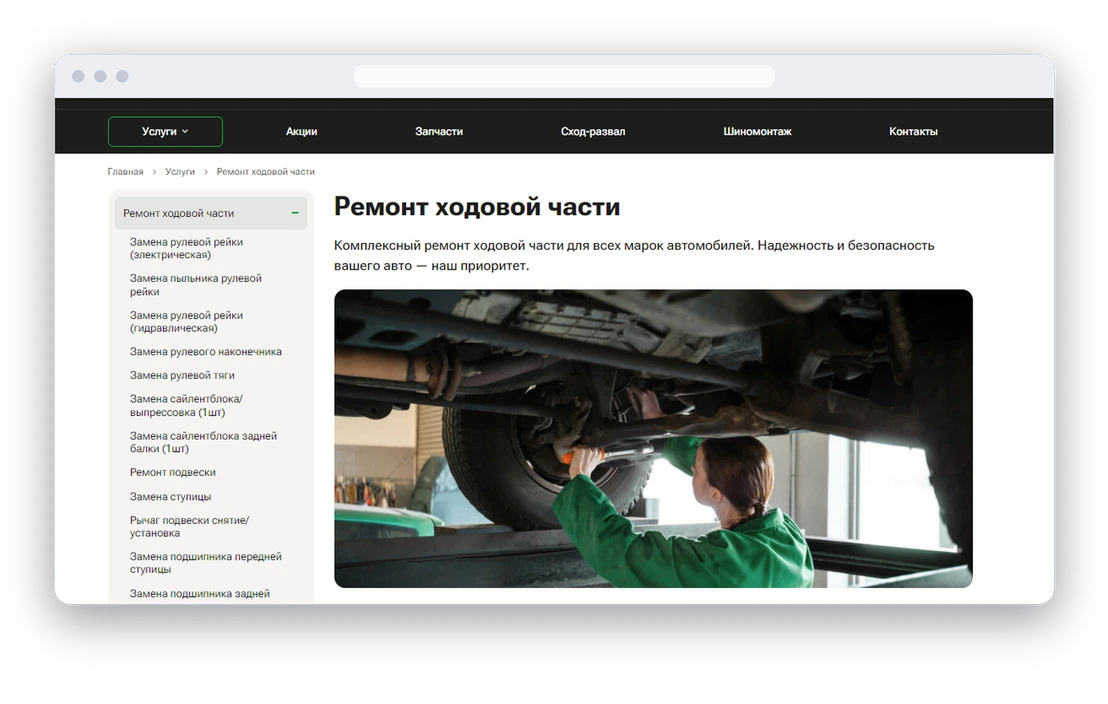Click the browser address bar
The width and height of the screenshot is (1108, 704).
click(x=564, y=76)
